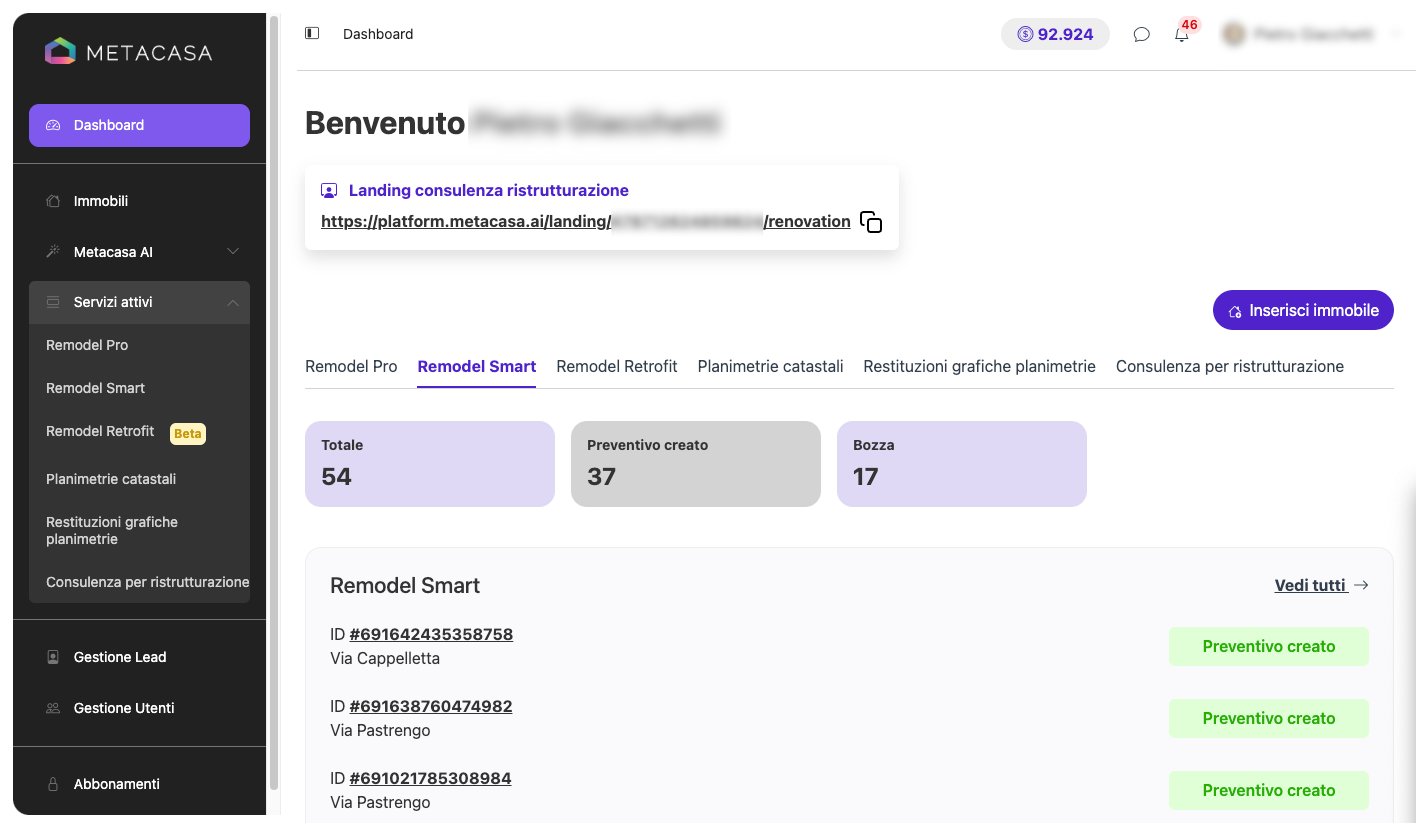Switch to the Remodel Retrofit tab
This screenshot has width=1416, height=823.
point(617,366)
